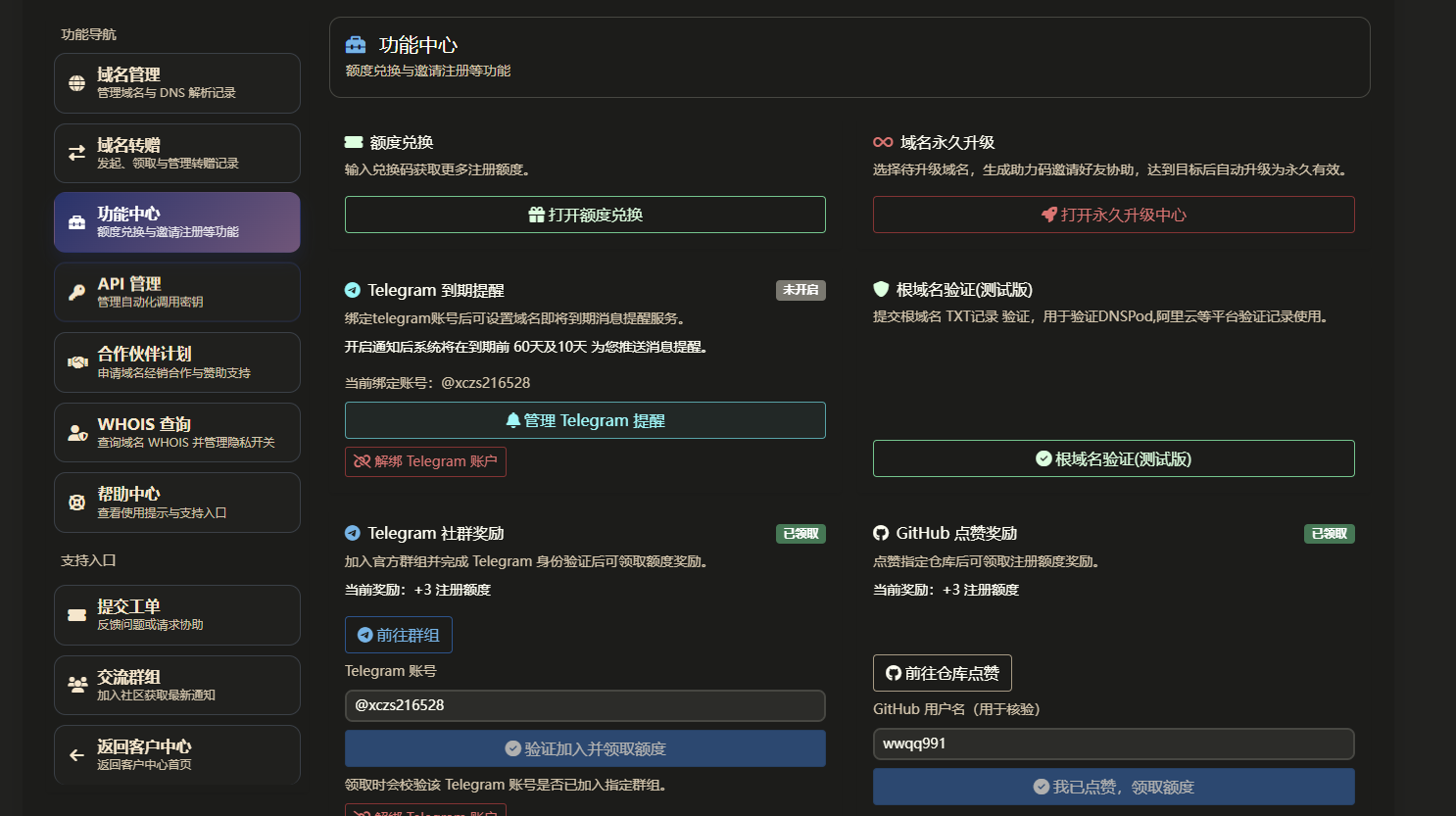The image size is (1456, 816).
Task: Open 提交工单 support entry
Action: [177, 615]
